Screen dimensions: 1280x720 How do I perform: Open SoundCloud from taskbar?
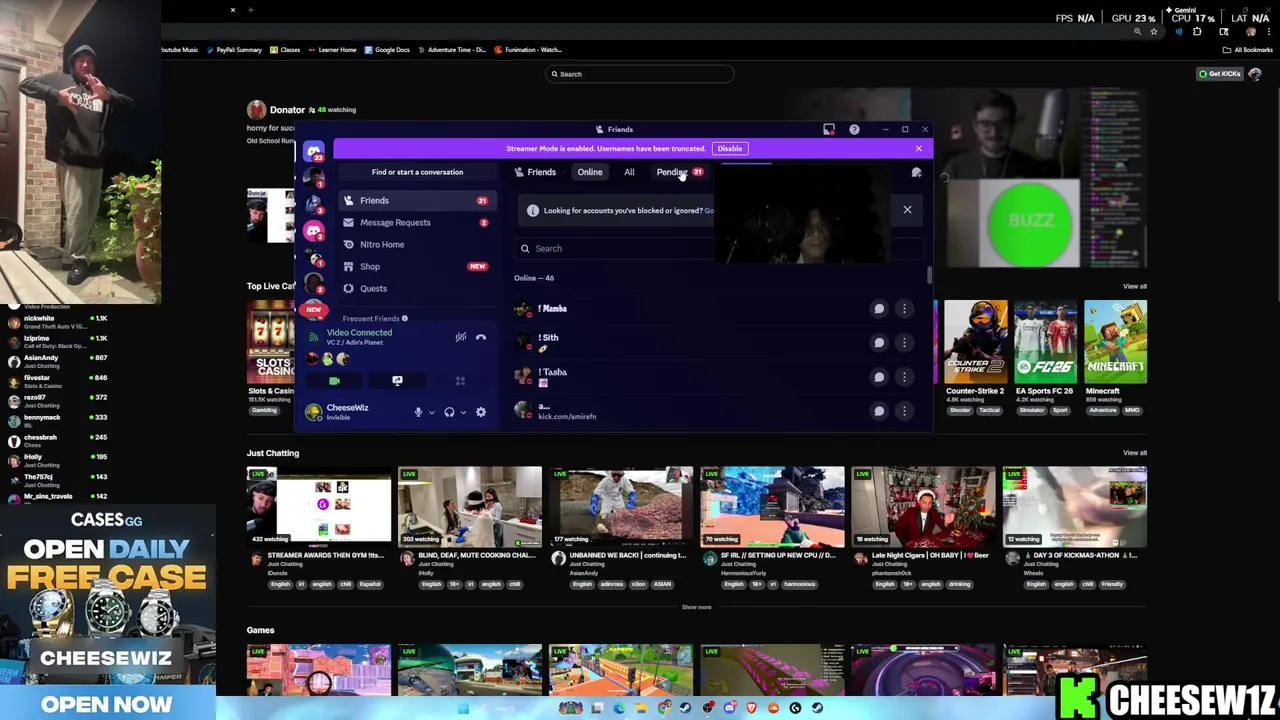[x=773, y=708]
